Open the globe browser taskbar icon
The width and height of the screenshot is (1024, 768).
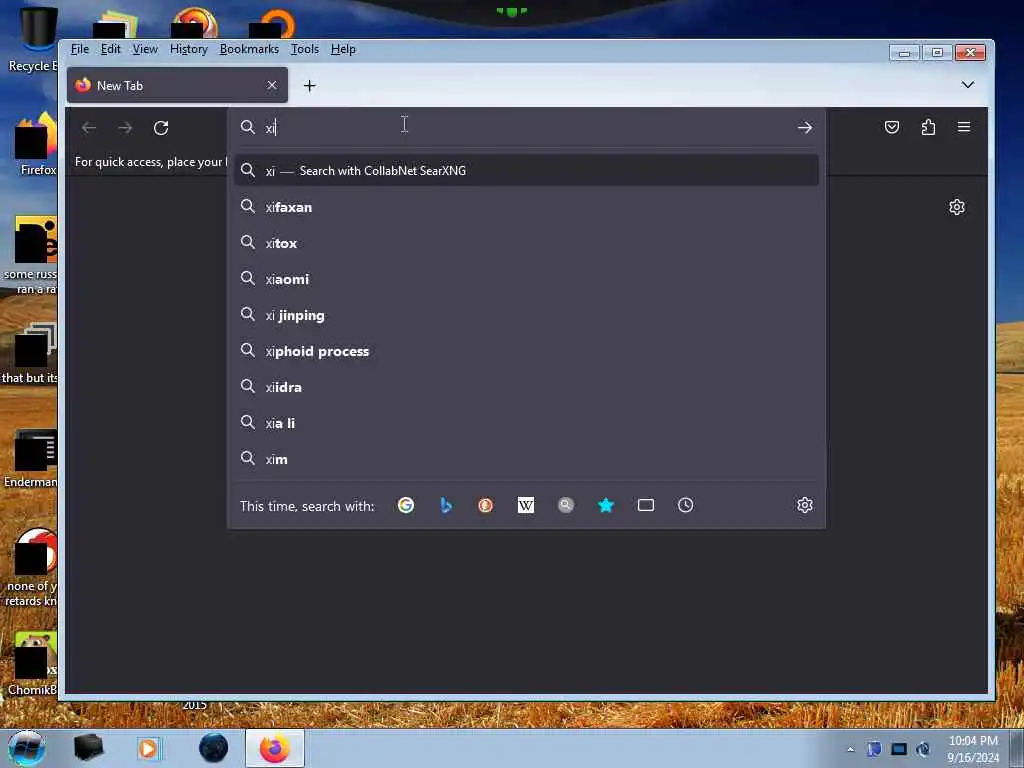(x=213, y=748)
